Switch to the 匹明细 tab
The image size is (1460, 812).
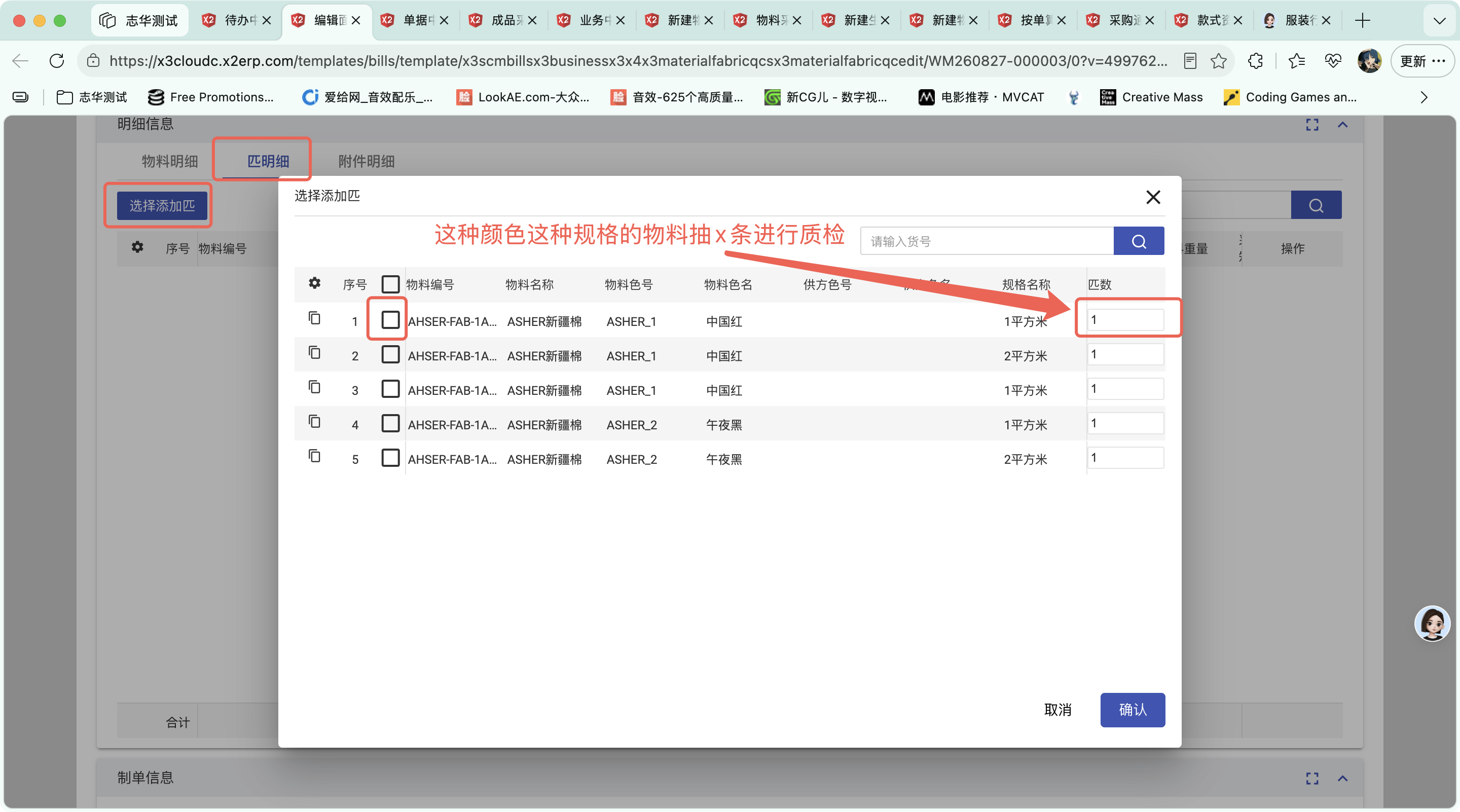[x=268, y=162]
